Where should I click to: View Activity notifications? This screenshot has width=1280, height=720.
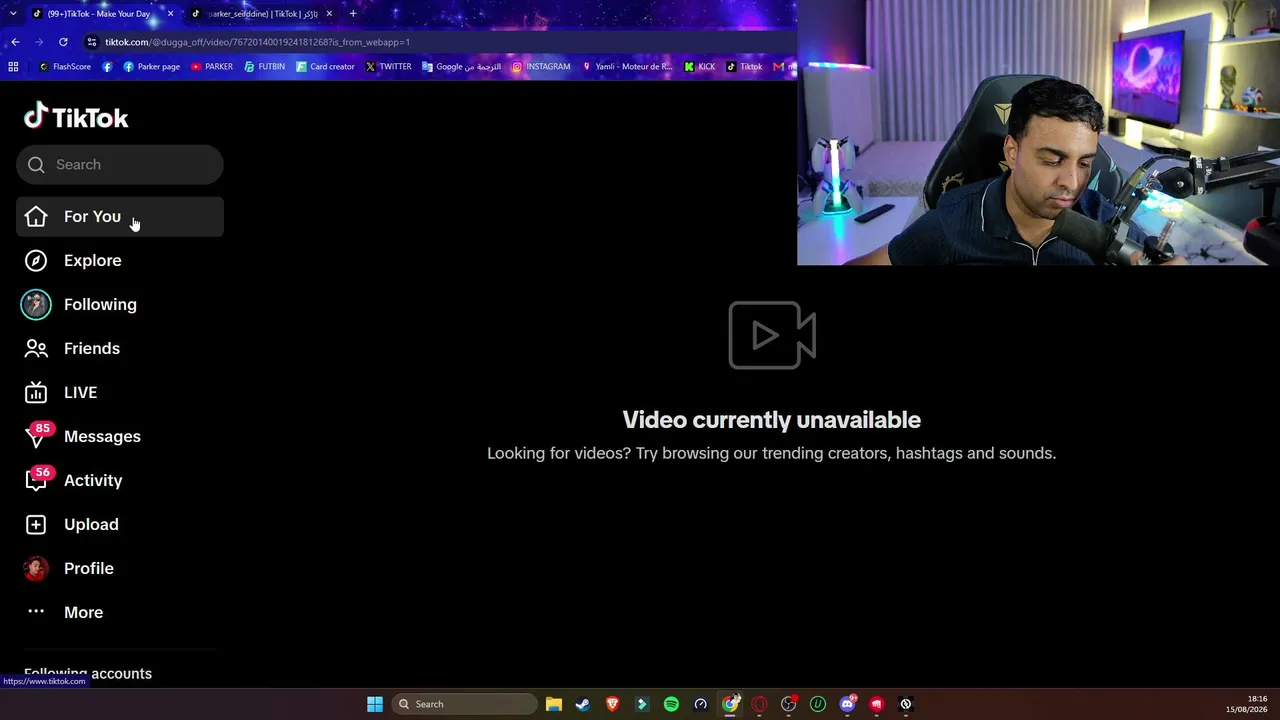pos(120,481)
